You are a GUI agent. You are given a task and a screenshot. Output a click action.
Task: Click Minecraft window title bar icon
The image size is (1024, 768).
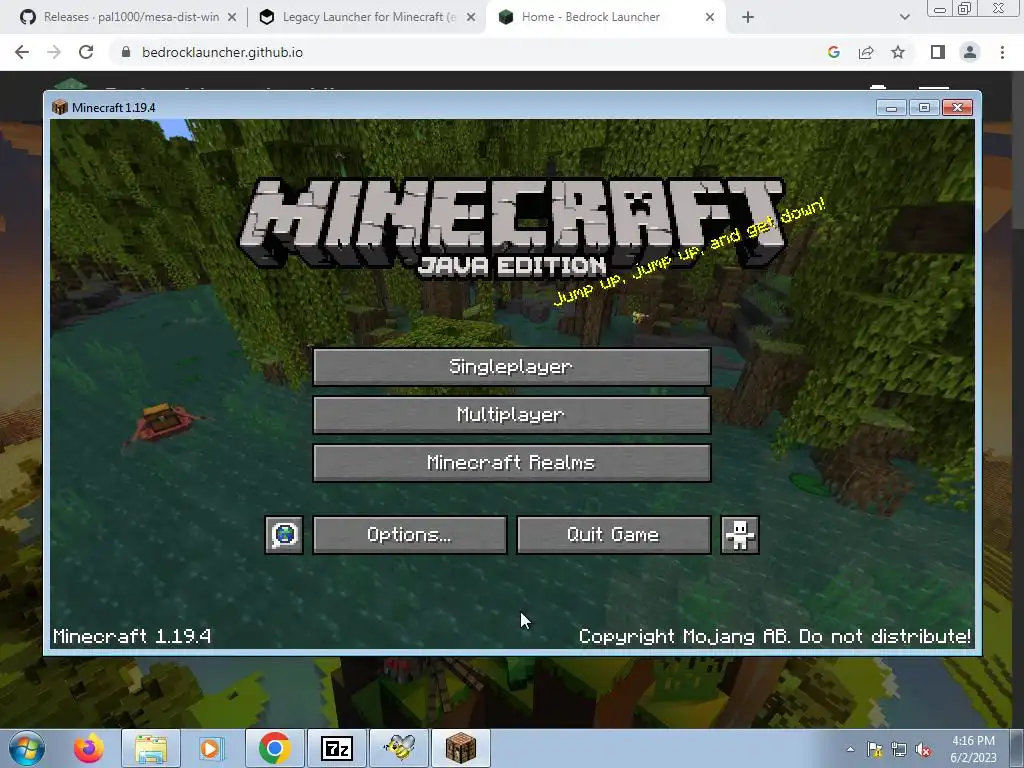pos(59,107)
